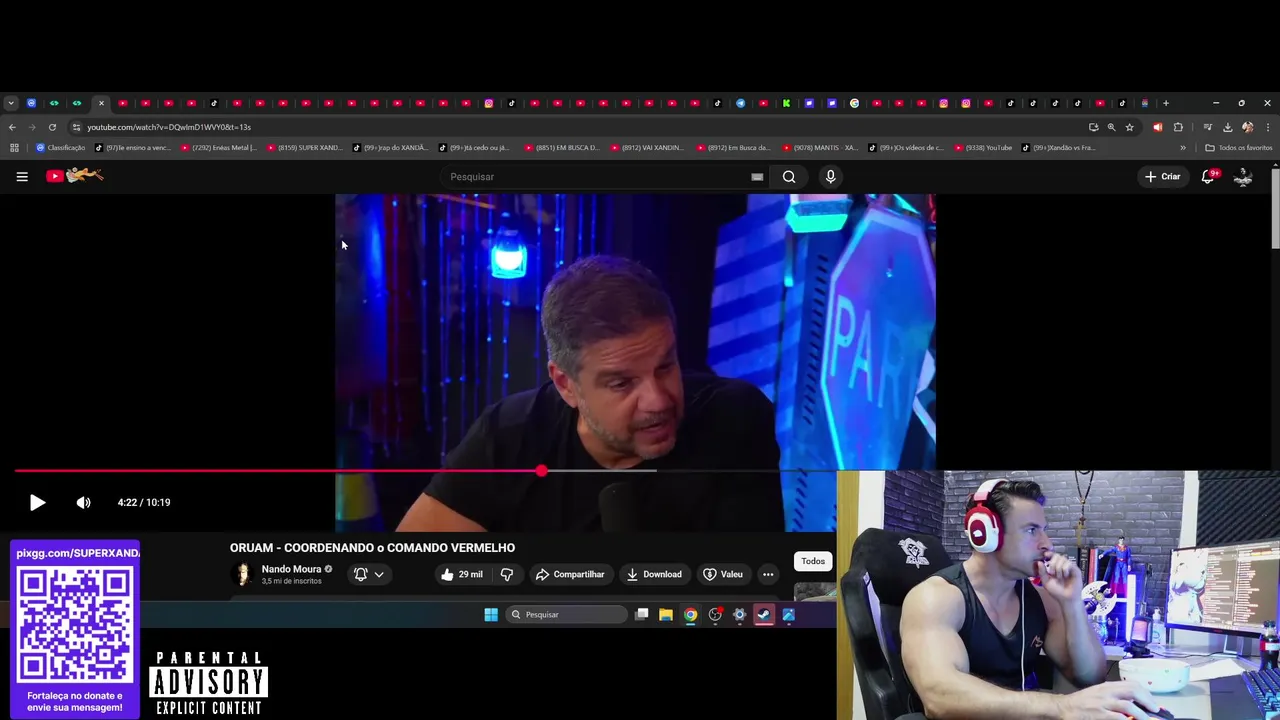
Task: Click the video title ORUAM - COORDENANDO o COMANDO VERMELHO
Action: pos(372,548)
